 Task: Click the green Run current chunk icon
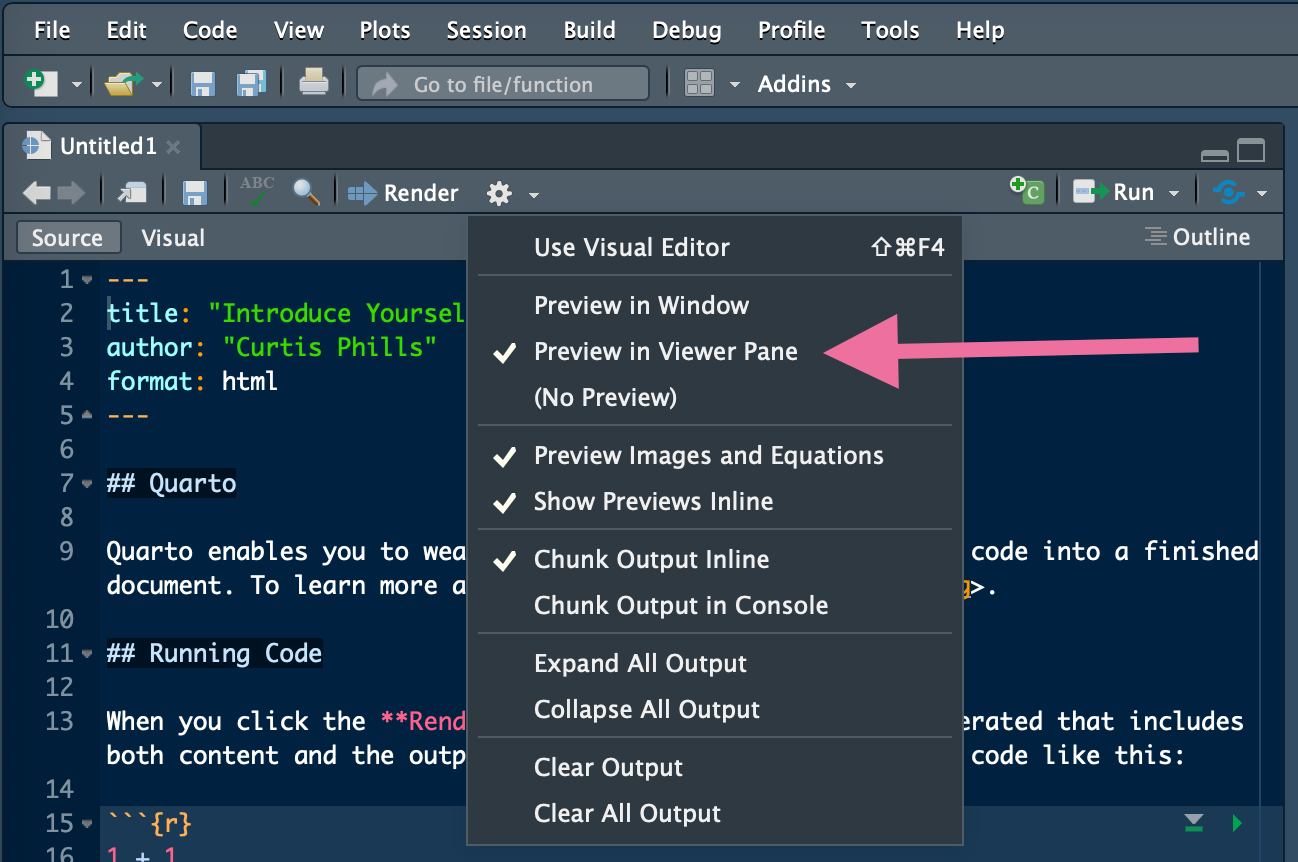click(1237, 823)
